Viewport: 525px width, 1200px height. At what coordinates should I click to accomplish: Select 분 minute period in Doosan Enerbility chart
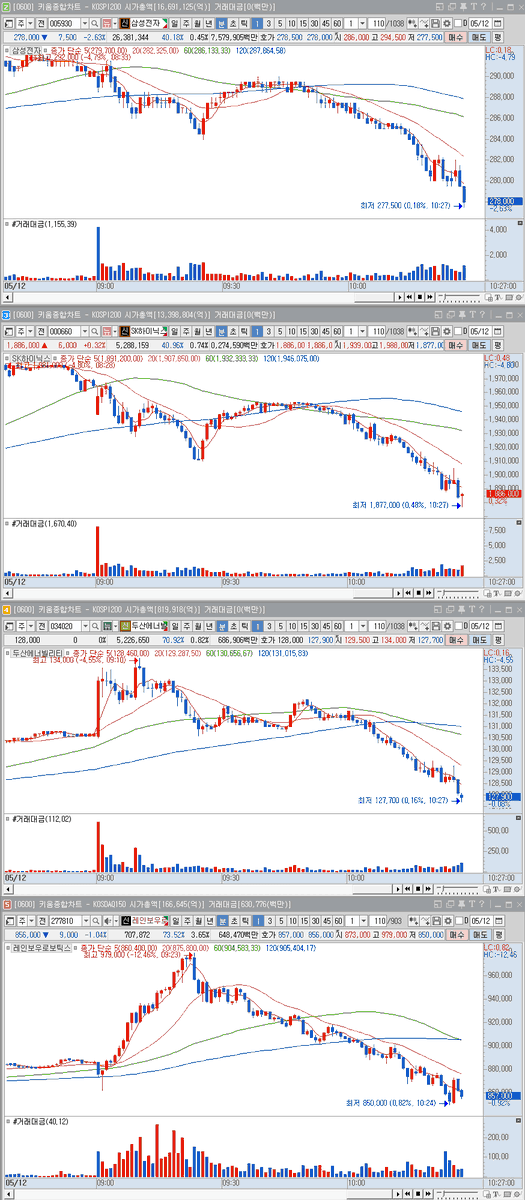coord(220,625)
